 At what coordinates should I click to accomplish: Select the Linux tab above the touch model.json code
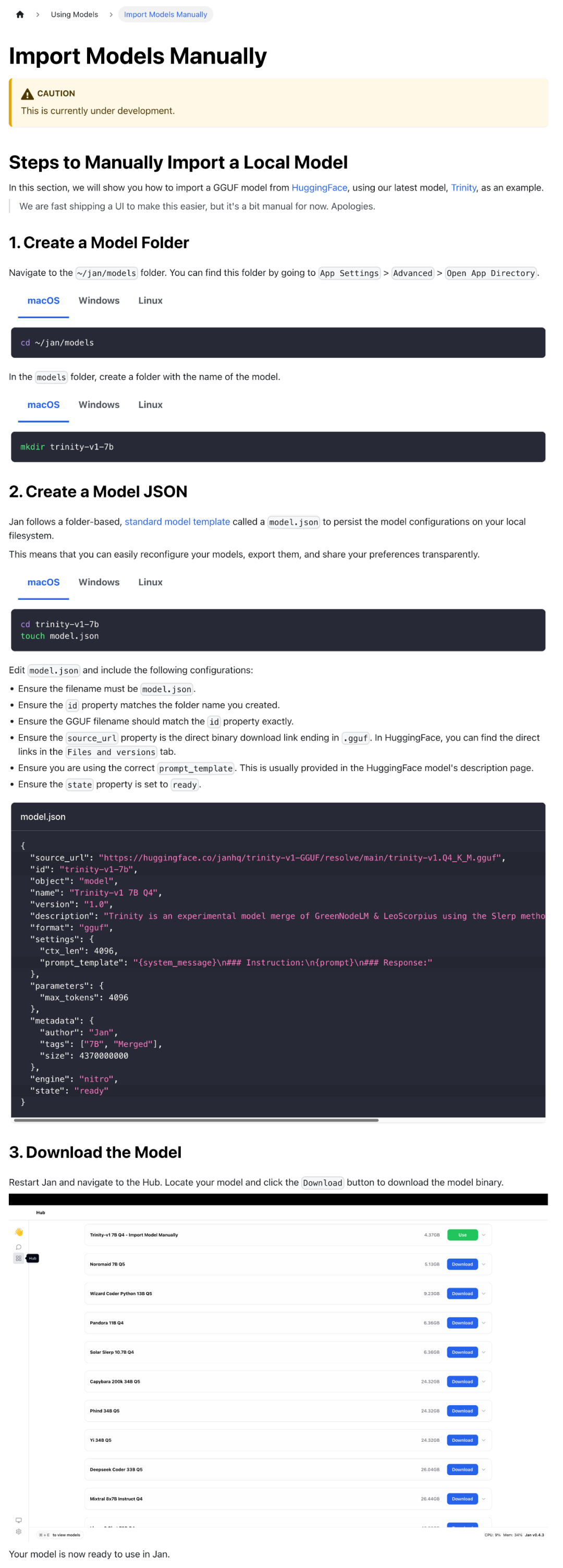pyautogui.click(x=150, y=582)
